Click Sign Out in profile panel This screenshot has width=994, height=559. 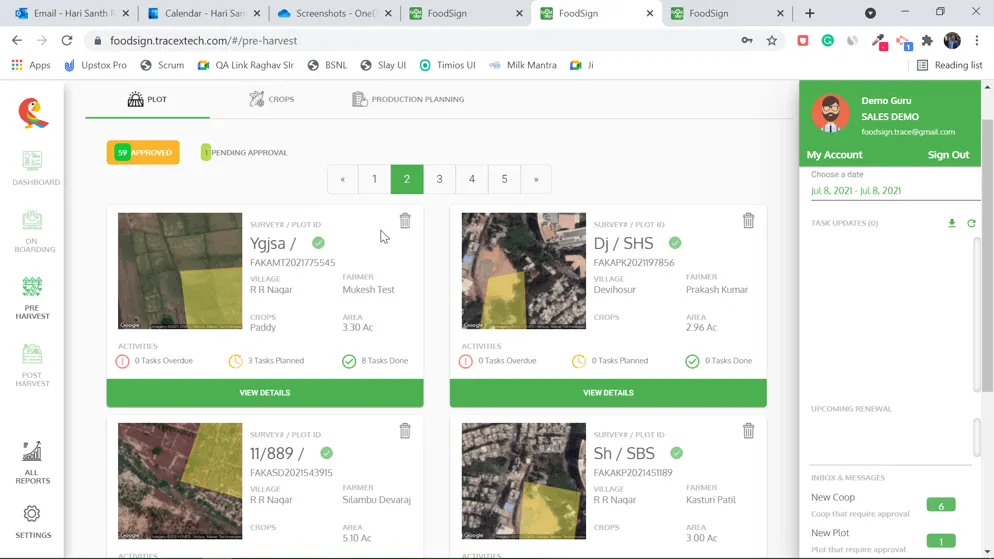tap(948, 155)
